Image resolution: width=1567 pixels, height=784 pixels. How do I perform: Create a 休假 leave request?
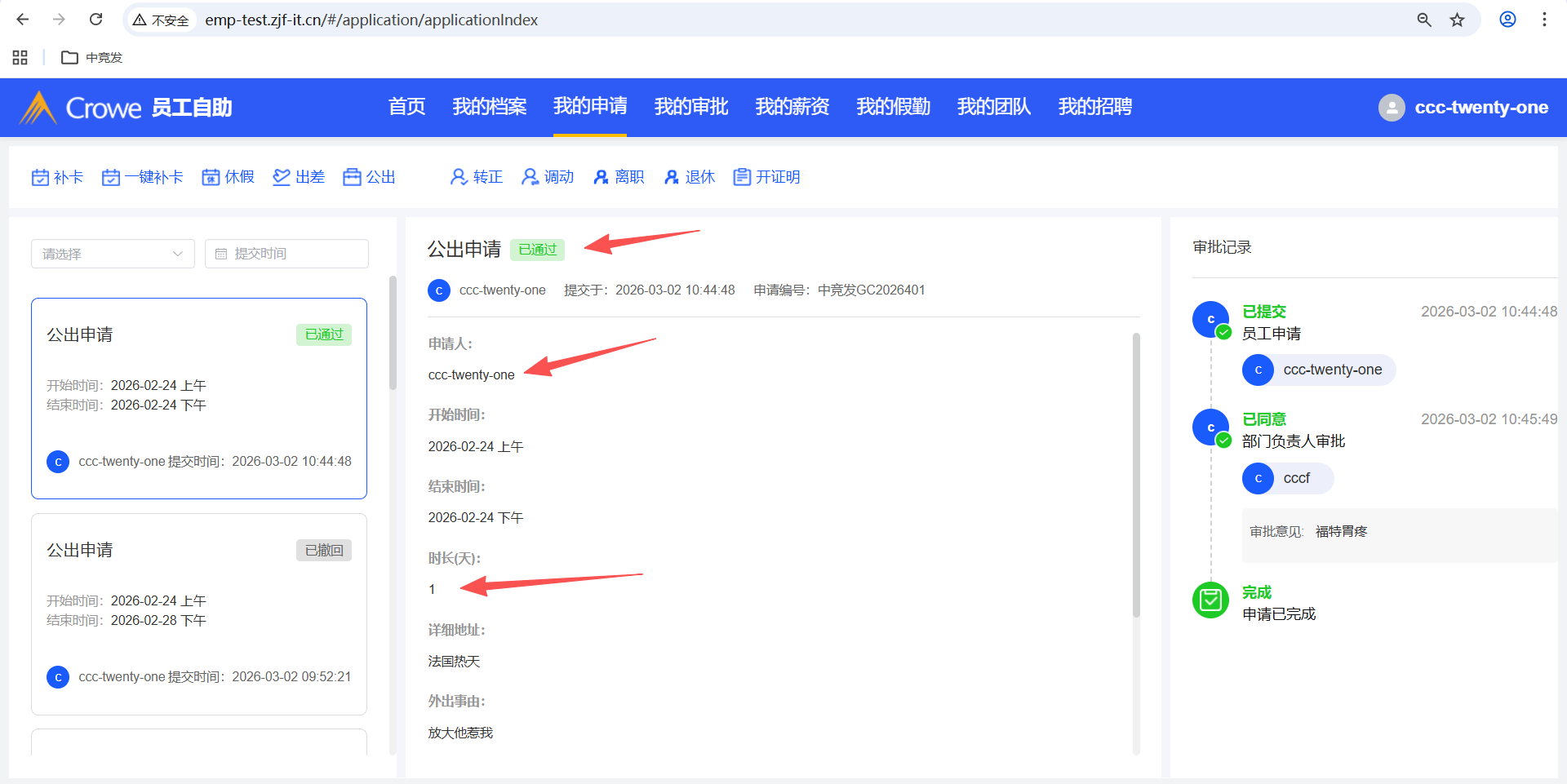pos(229,177)
